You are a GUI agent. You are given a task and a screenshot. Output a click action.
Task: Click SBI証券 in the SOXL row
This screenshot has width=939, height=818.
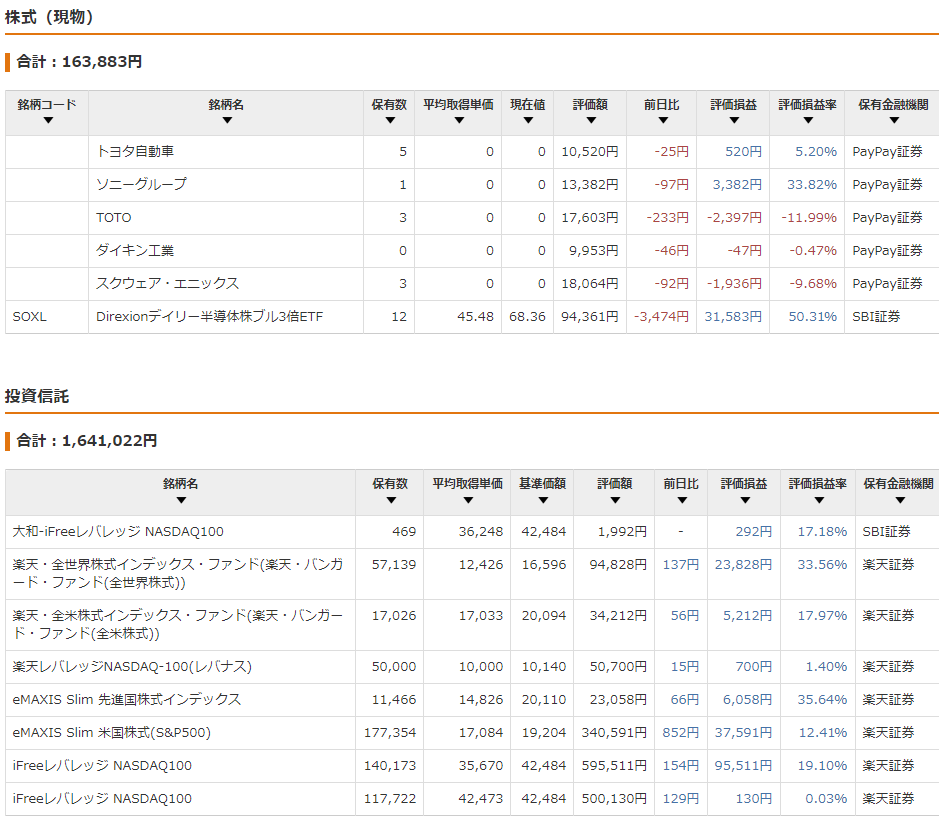876,316
